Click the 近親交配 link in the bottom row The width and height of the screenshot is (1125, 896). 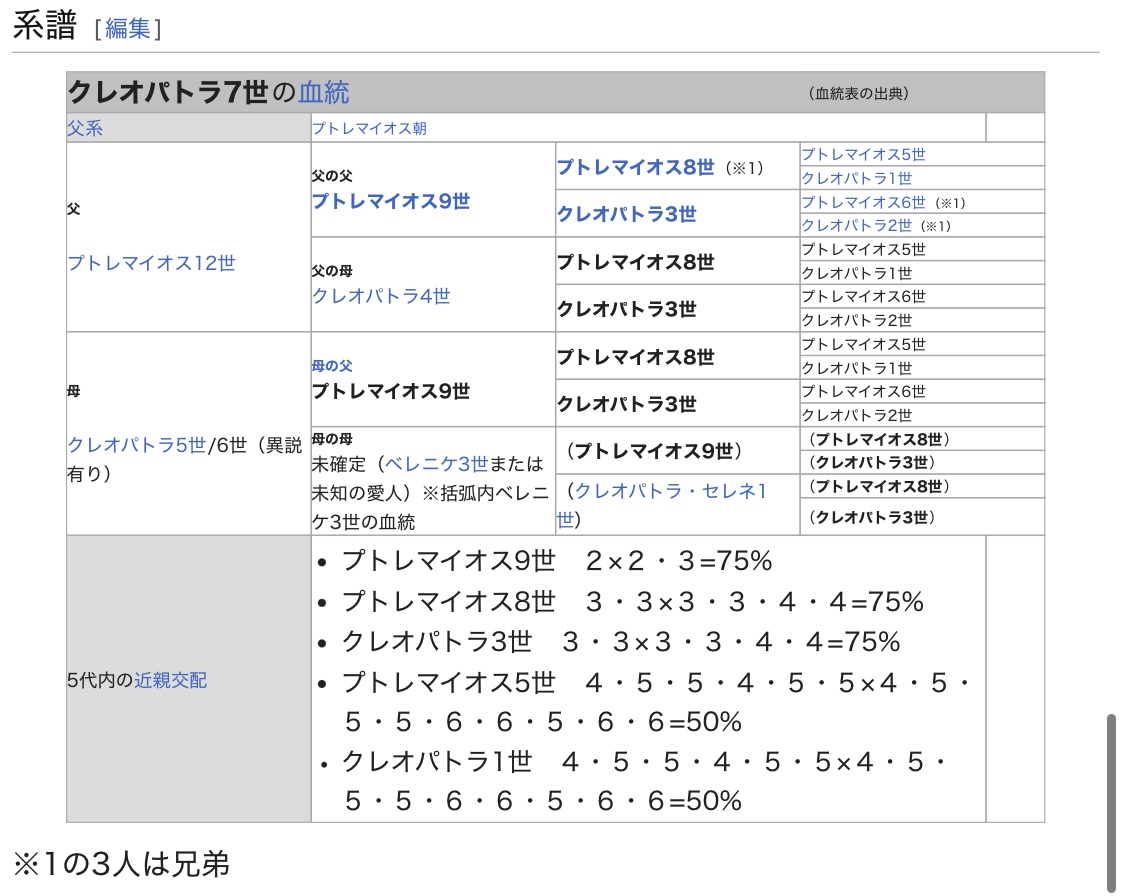171,680
